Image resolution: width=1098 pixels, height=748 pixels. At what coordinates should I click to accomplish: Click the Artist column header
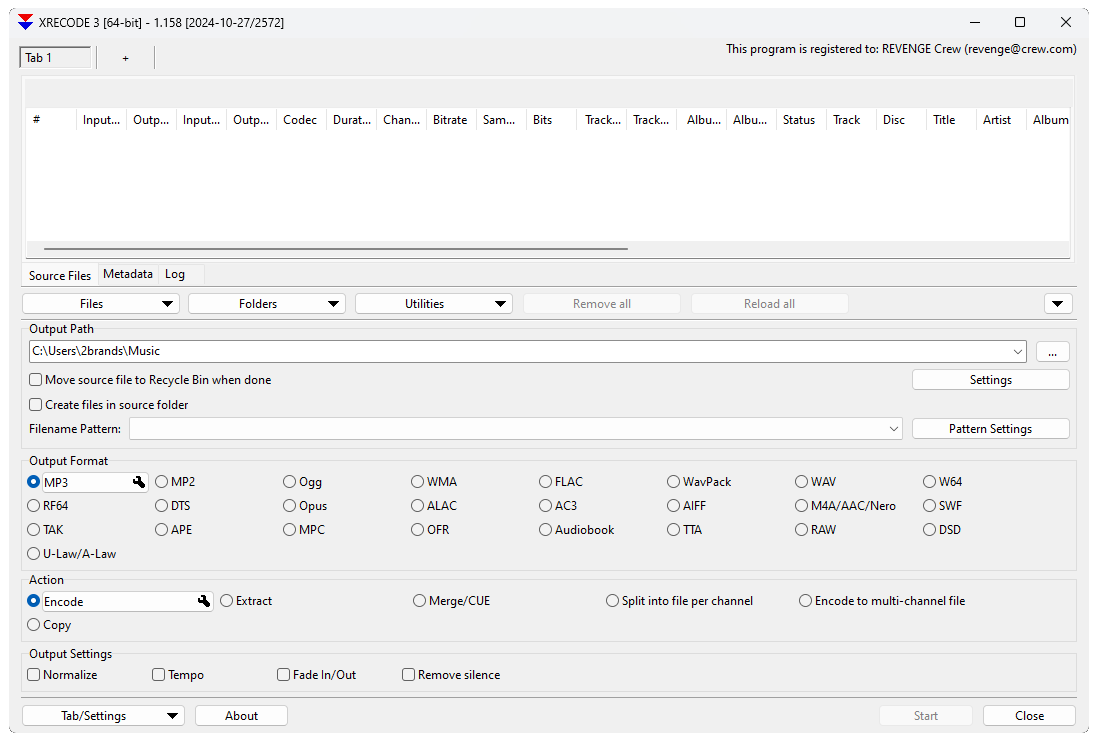(x=1001, y=120)
